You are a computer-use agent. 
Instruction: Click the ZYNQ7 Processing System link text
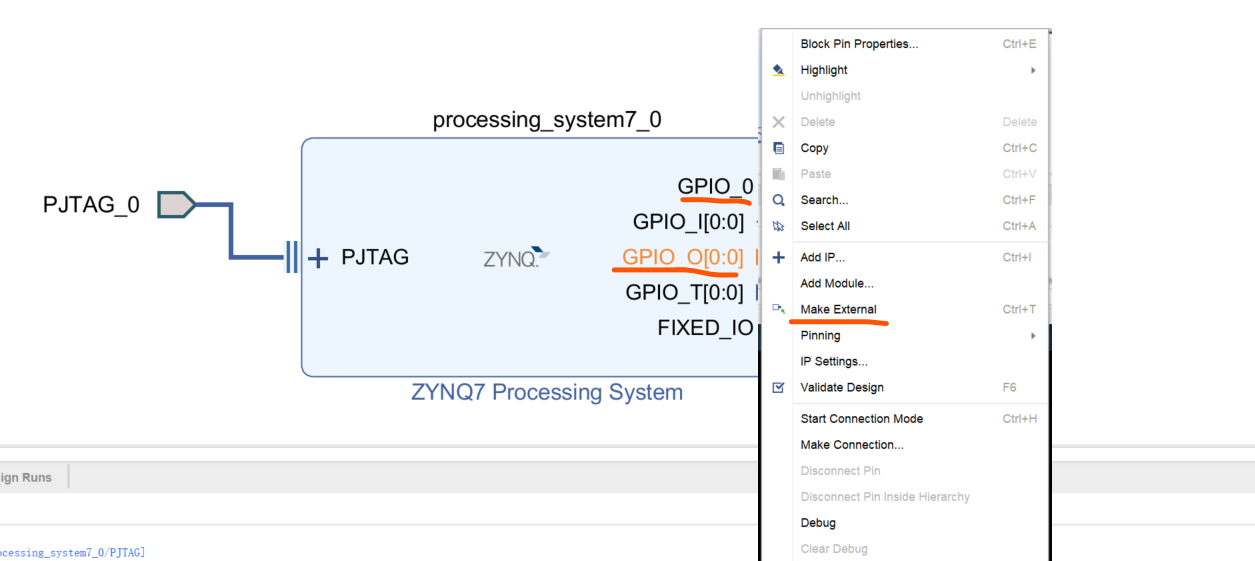pos(546,392)
